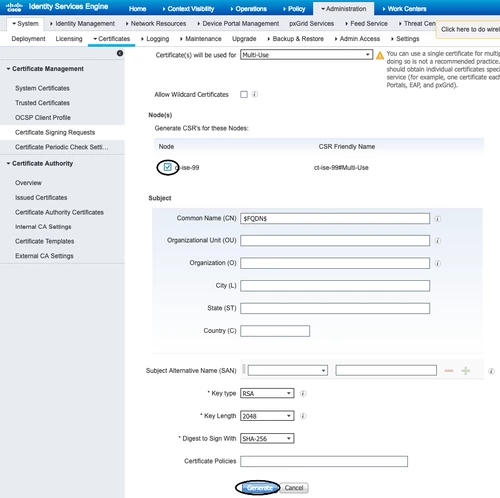Click the Common Name (CN) input field
This screenshot has width=500, height=498.
335,218
